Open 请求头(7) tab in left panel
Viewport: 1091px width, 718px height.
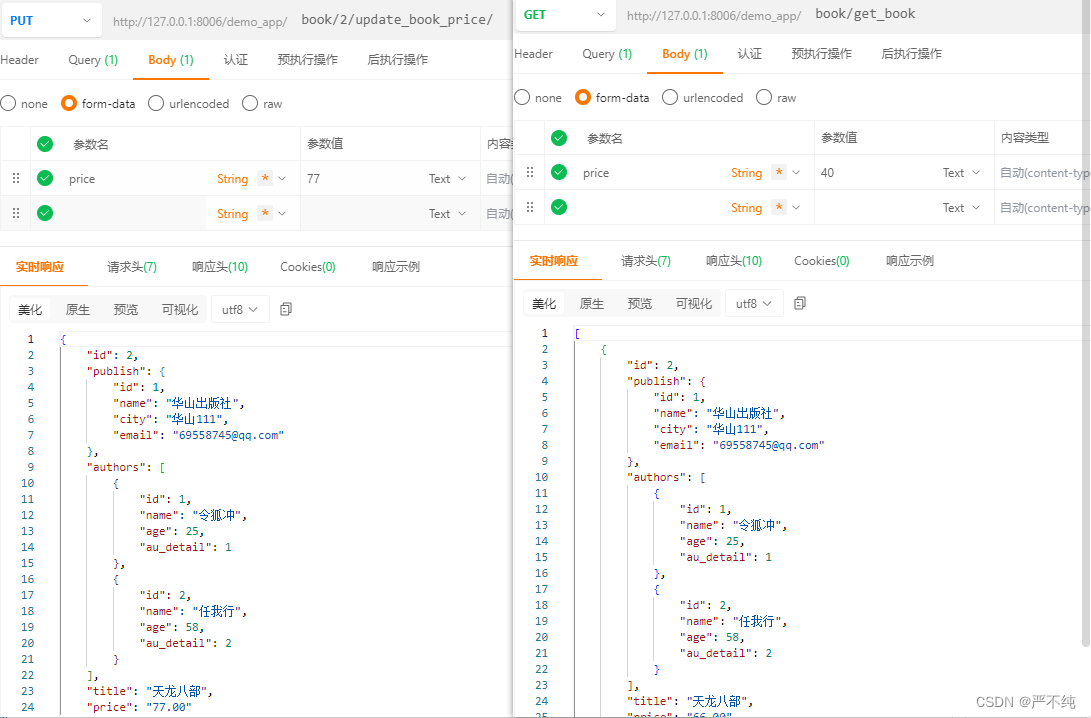pos(132,267)
